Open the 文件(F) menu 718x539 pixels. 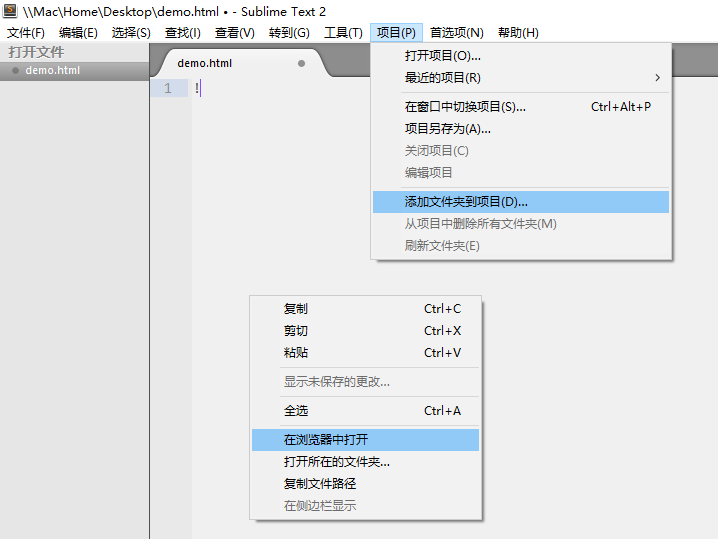(x=26, y=33)
